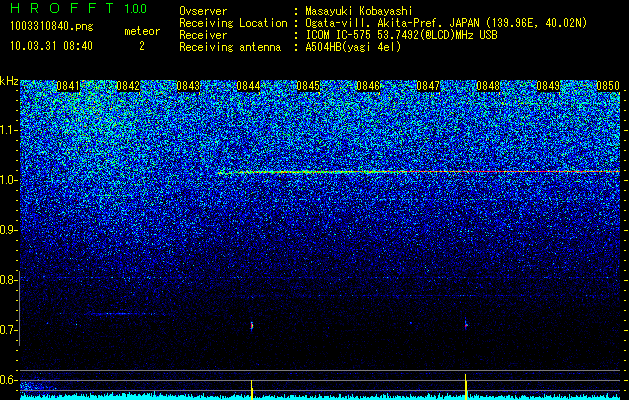Select the filename 1003310840.png
This screenshot has height=400, width=629.
pos(52,26)
